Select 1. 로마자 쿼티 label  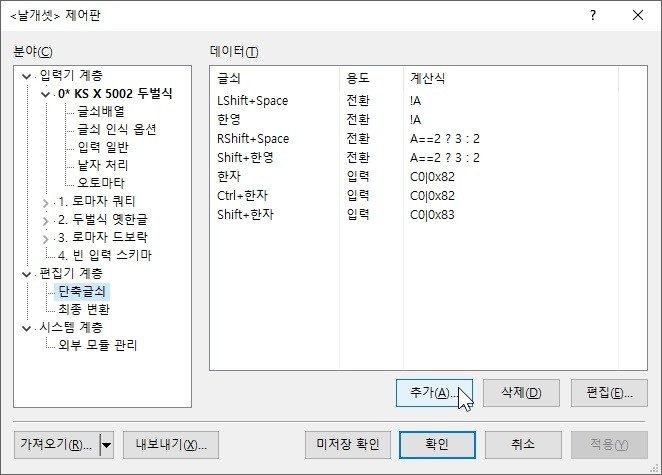point(96,201)
